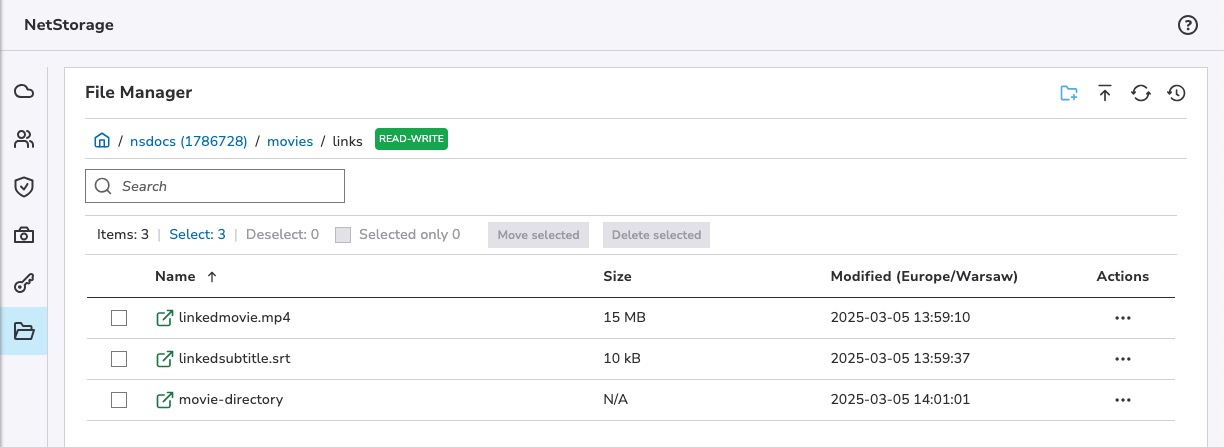Open actions menu for linkedsubtitle.srt

1122,359
